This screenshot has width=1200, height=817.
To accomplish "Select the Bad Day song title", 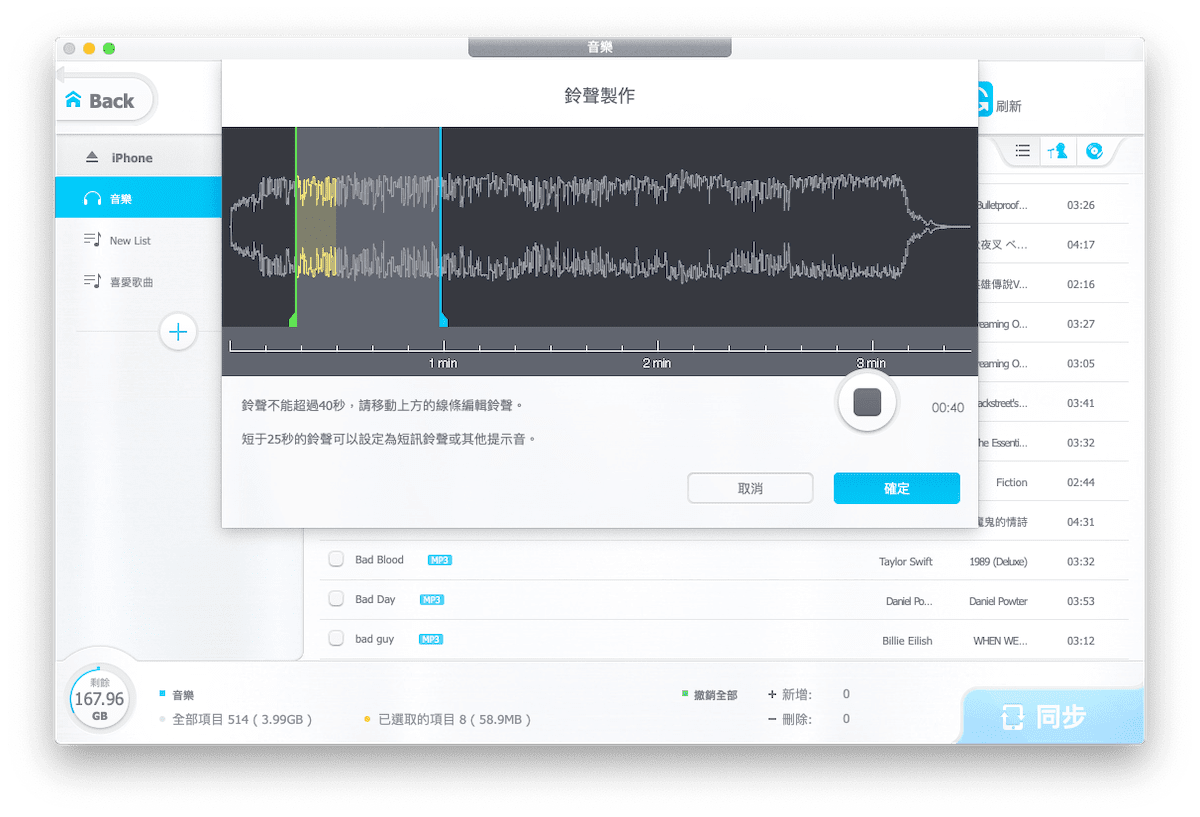I will pyautogui.click(x=375, y=599).
